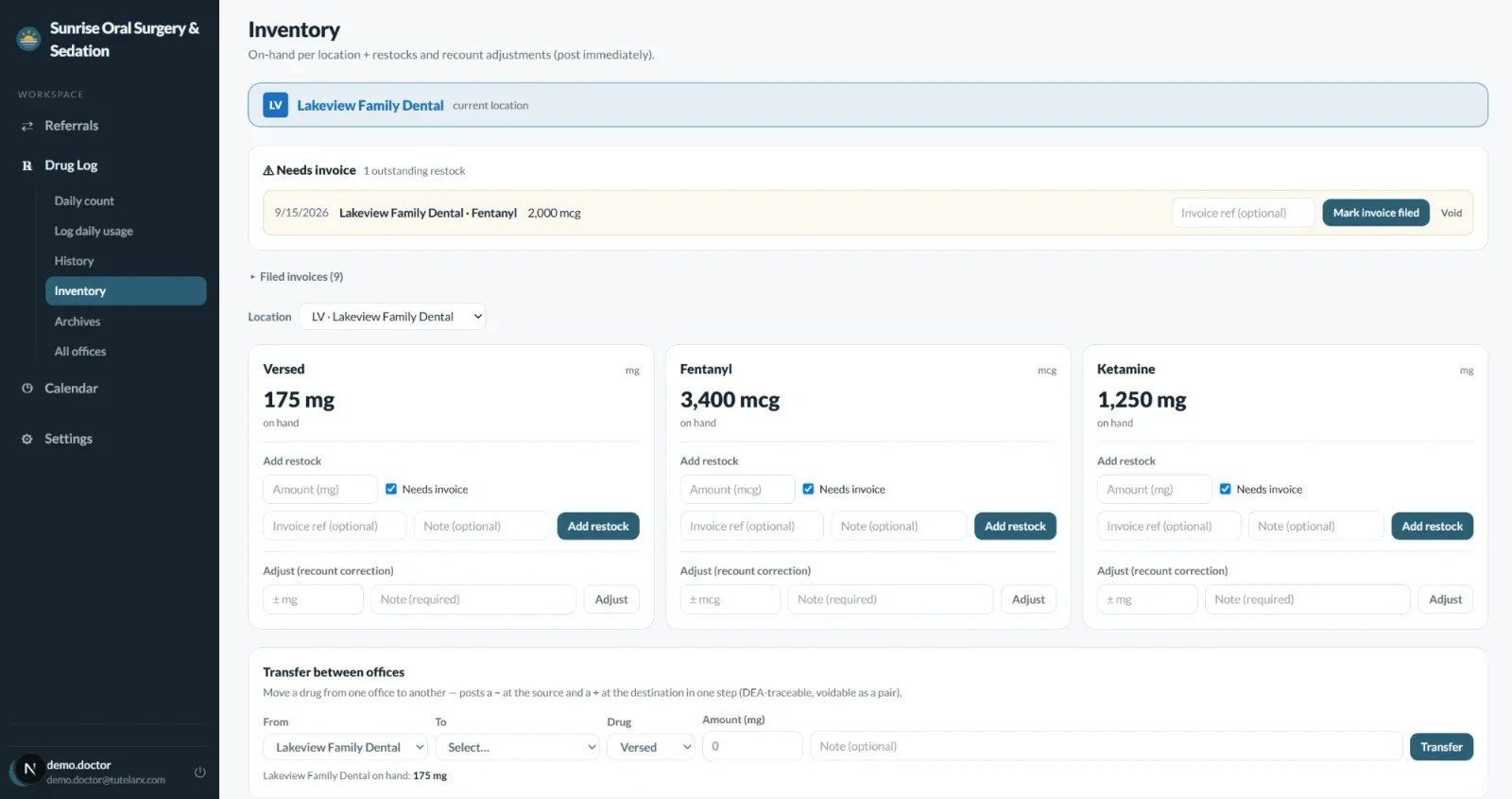This screenshot has height=799, width=1512.
Task: Click the power sign-out icon
Action: tap(200, 772)
